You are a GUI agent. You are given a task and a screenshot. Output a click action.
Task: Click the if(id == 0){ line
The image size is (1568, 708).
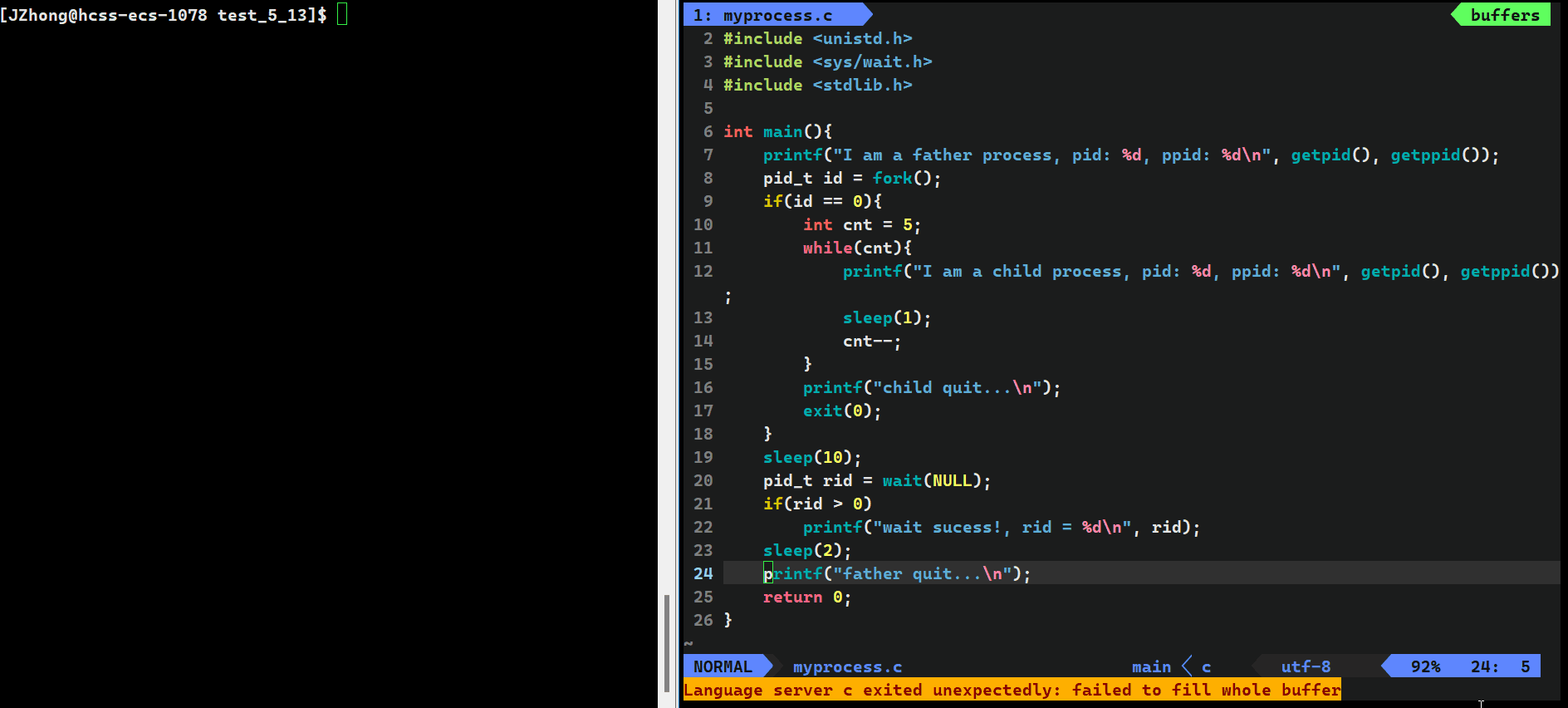(822, 201)
